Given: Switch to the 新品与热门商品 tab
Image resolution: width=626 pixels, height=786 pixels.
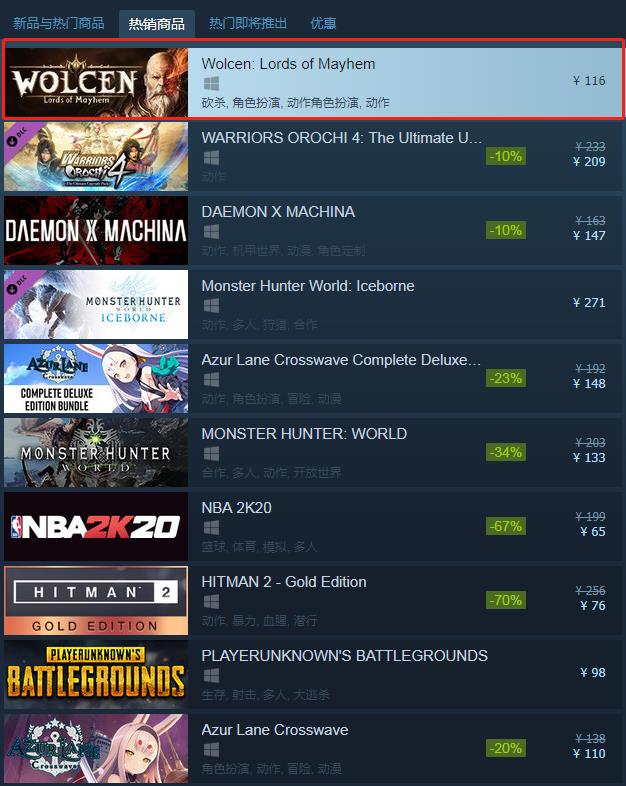Looking at the screenshot, I should pos(59,23).
